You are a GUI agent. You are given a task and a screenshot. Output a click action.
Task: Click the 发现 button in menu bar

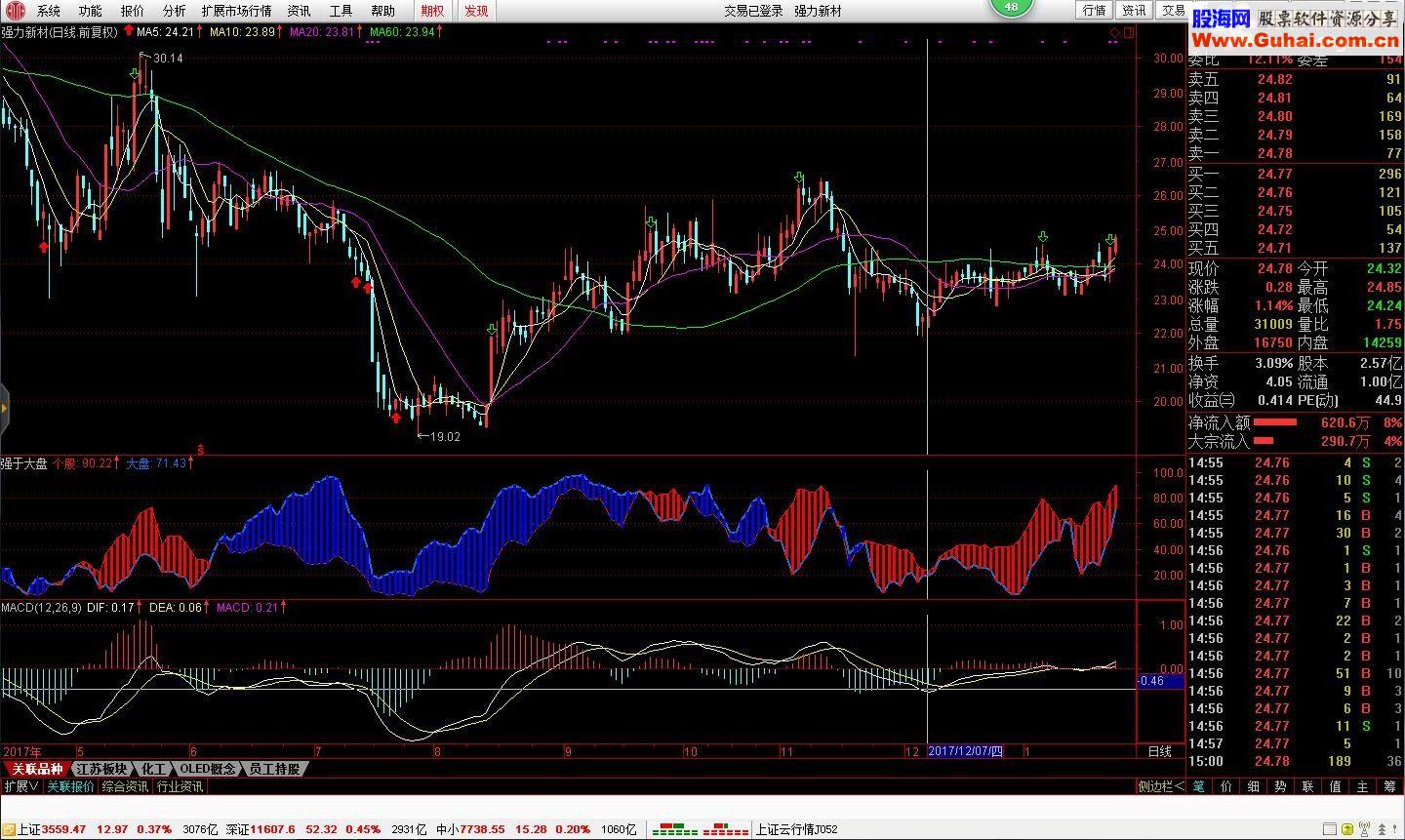click(x=476, y=11)
